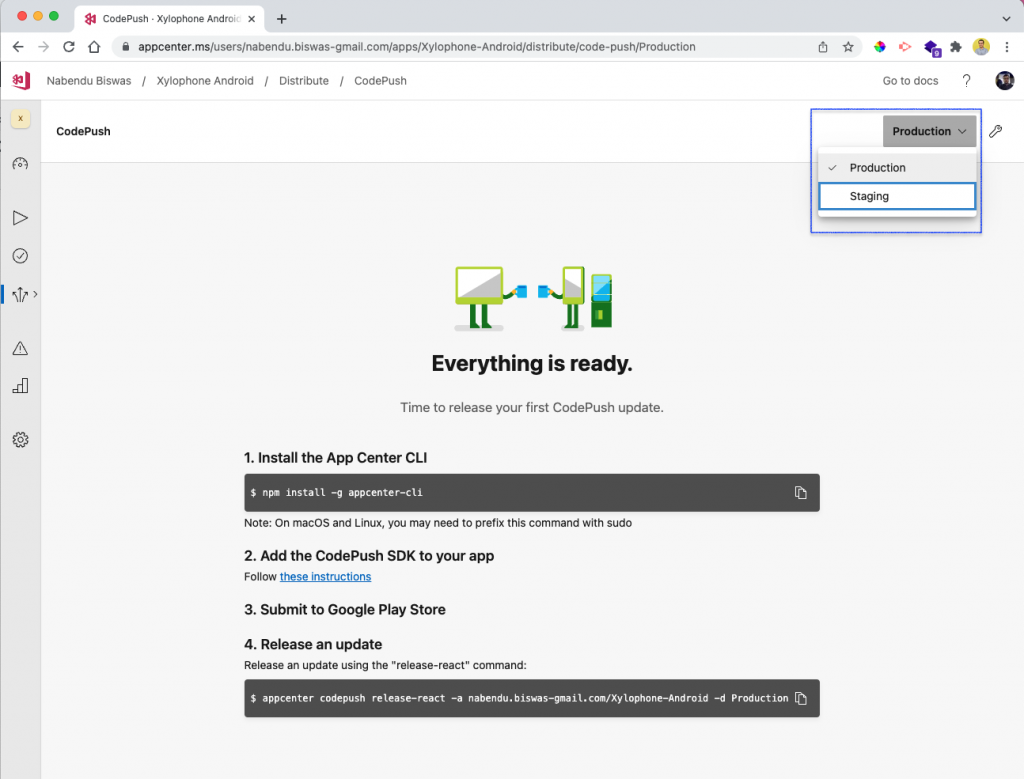The width and height of the screenshot is (1024, 779).
Task: Open the user profile avatar in App Center
Action: click(1004, 80)
